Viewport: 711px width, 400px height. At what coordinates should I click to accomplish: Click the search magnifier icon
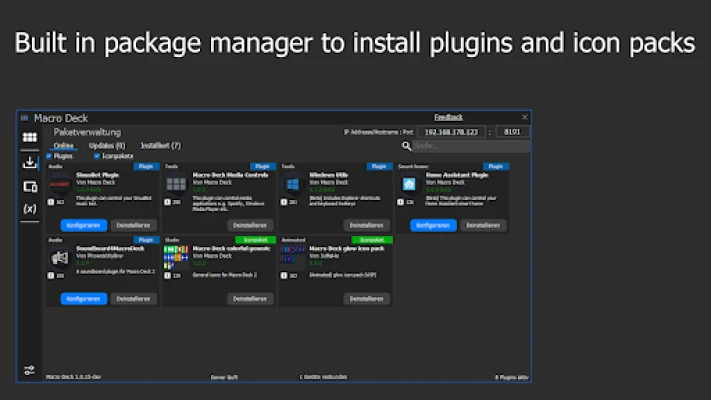tap(406, 146)
